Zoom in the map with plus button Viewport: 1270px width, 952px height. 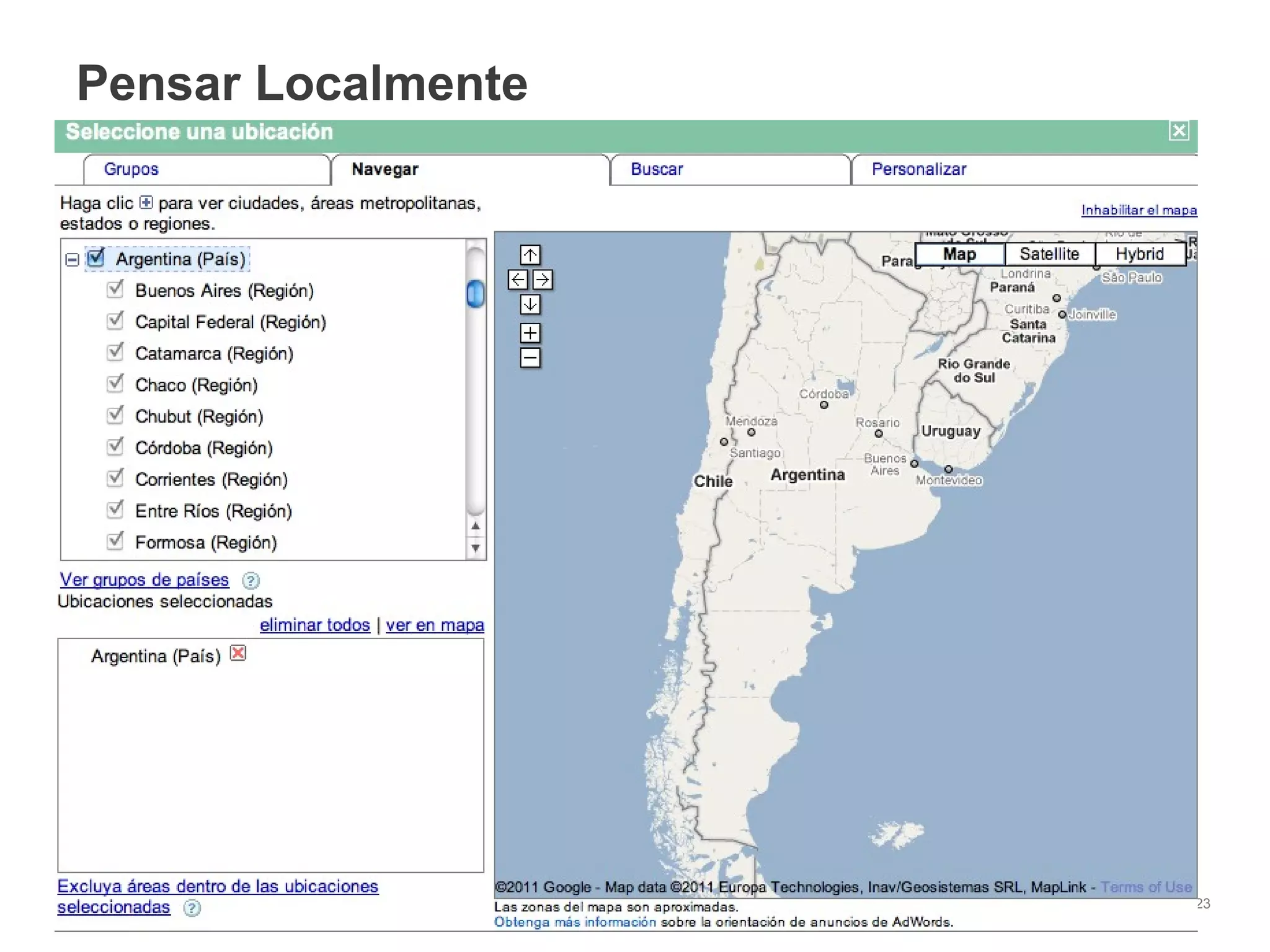530,333
